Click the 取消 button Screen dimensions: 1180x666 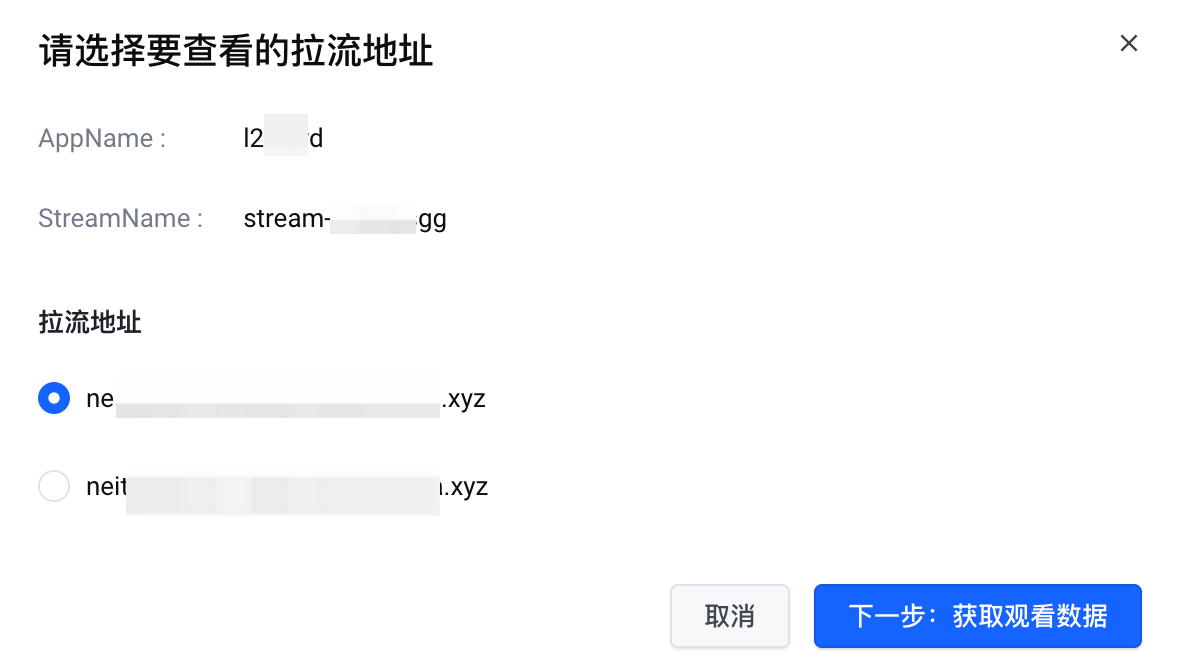(730, 616)
